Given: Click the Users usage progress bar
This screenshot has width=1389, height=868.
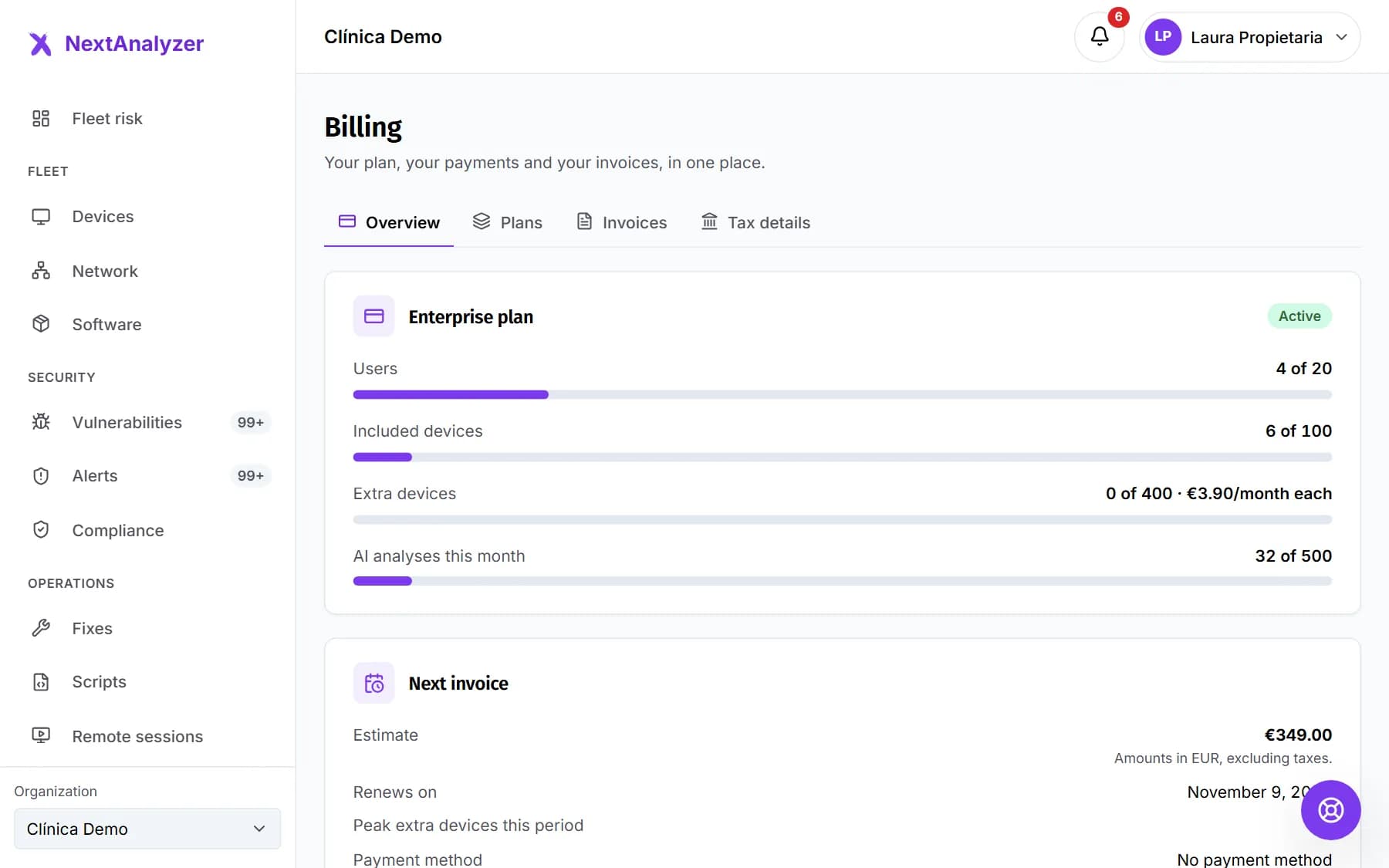Looking at the screenshot, I should pos(843,394).
